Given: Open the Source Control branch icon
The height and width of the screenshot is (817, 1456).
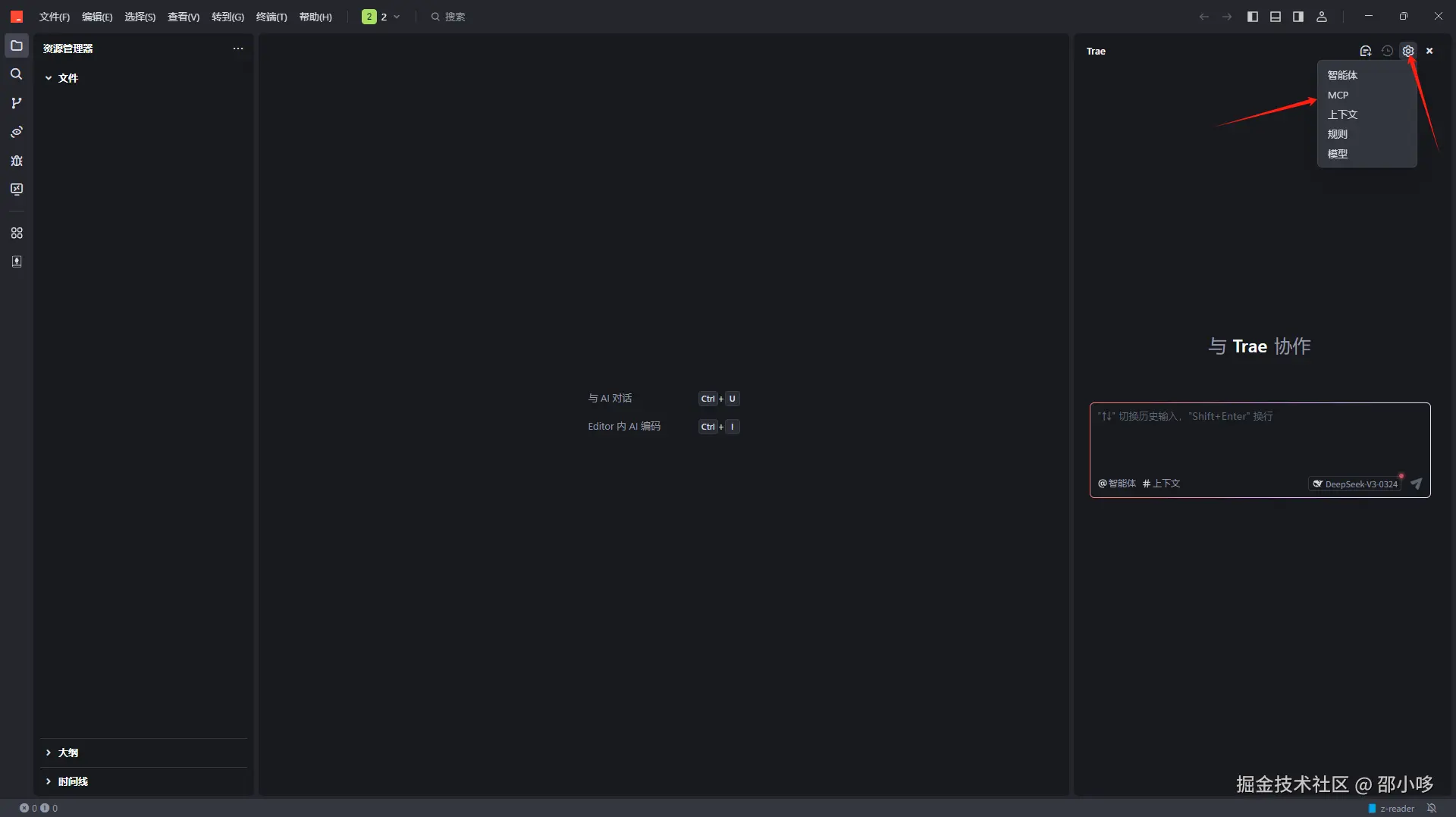Looking at the screenshot, I should point(16,103).
